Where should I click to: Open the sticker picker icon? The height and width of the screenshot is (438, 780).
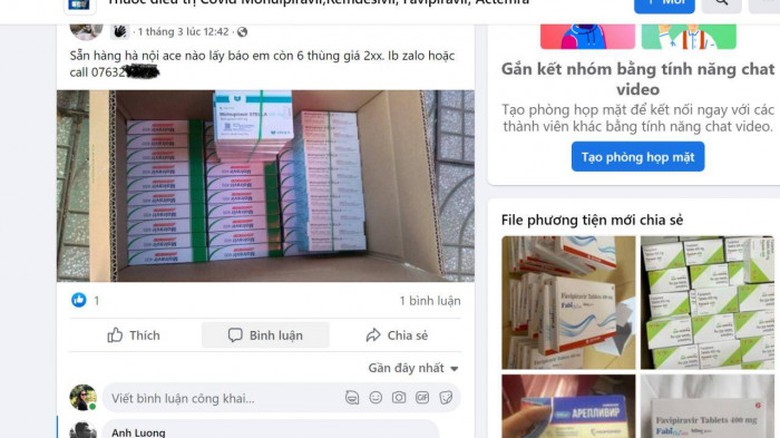tap(446, 397)
